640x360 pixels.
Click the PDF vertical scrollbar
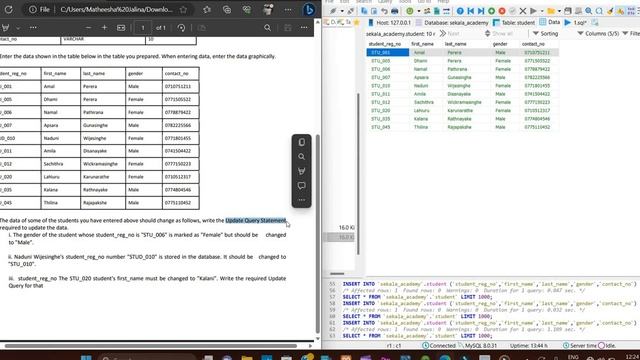(x=318, y=234)
